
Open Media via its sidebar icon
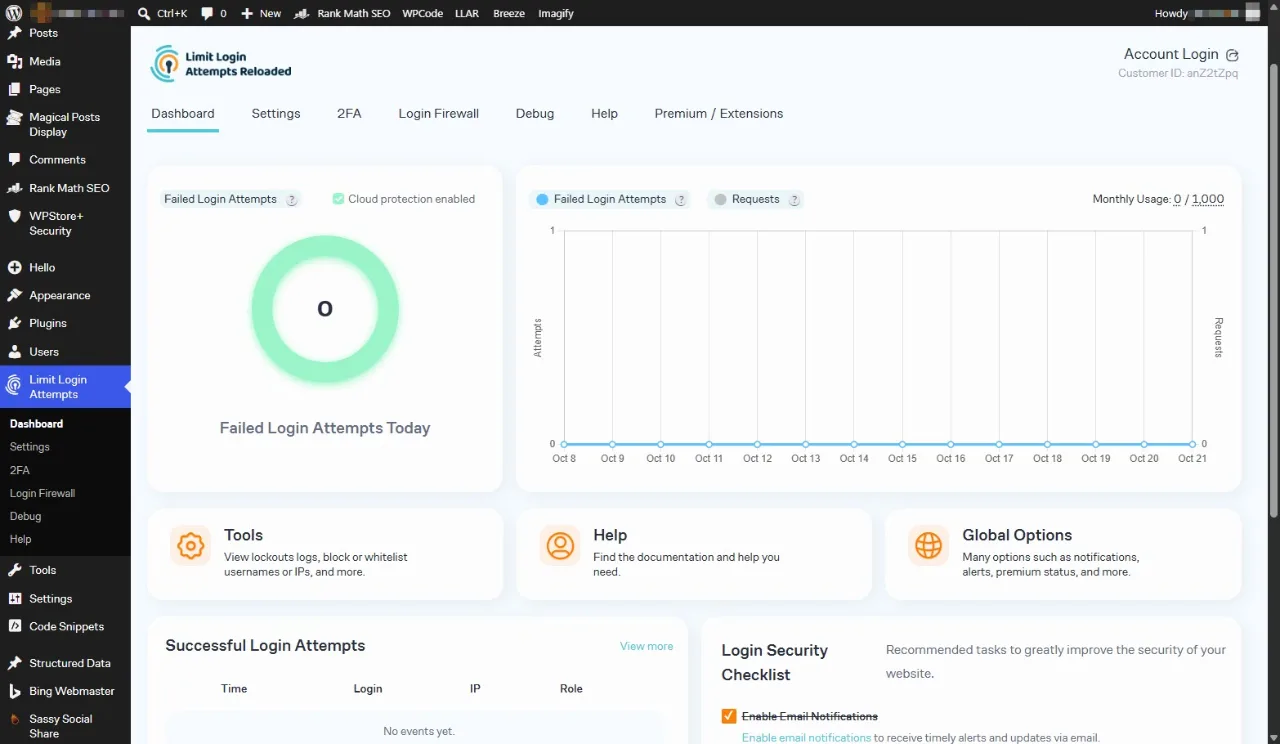point(14,61)
